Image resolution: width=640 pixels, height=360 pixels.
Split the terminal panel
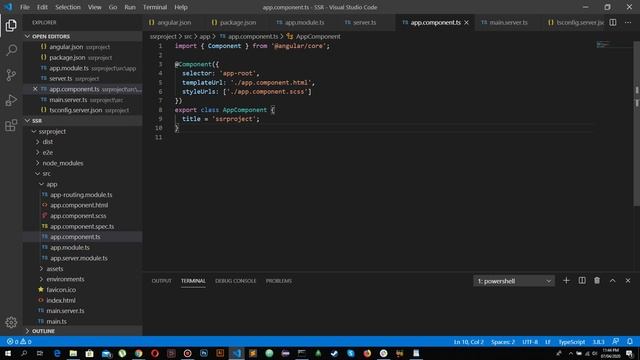point(582,281)
